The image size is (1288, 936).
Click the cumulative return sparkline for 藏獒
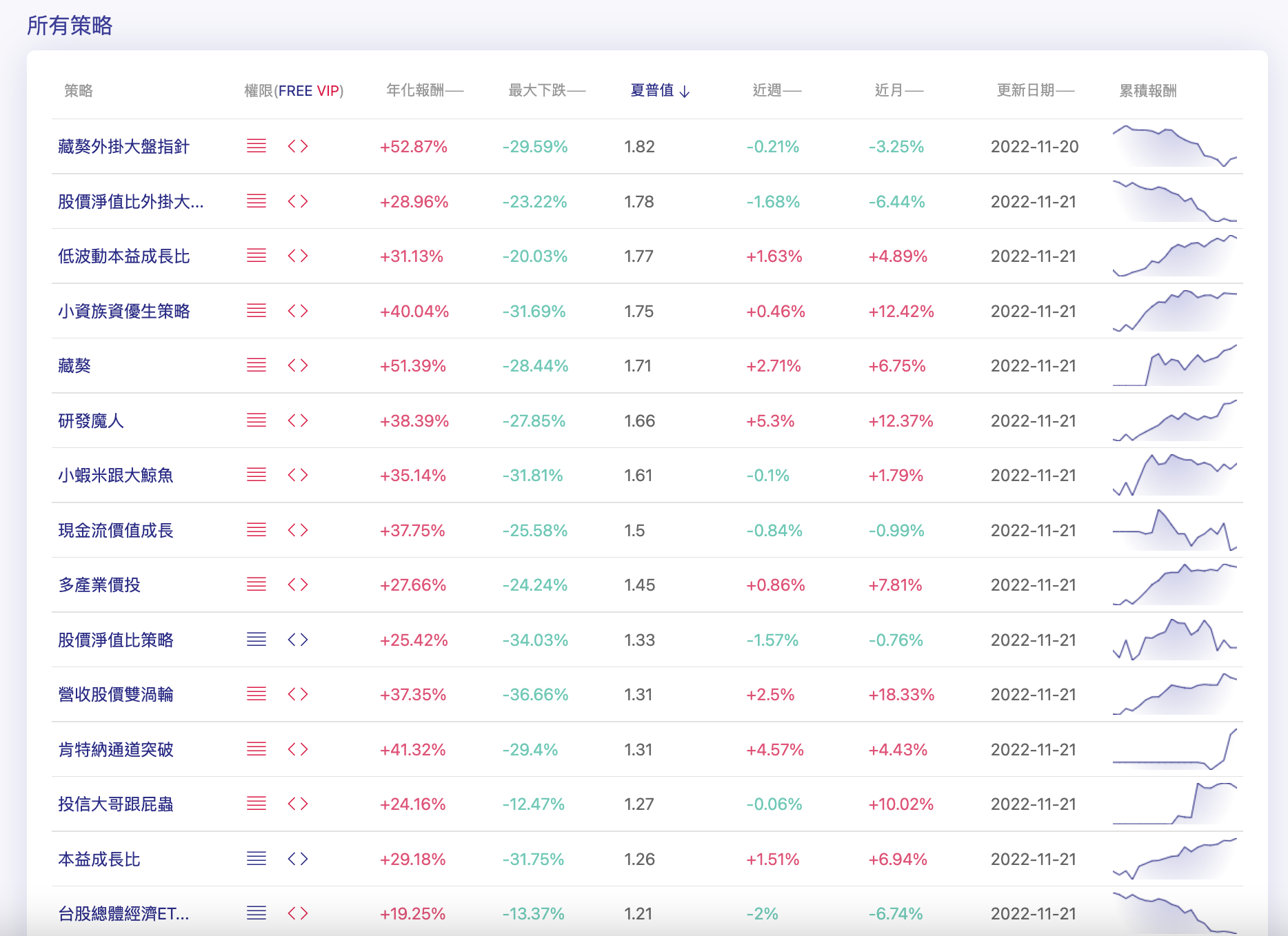pyautogui.click(x=1176, y=365)
